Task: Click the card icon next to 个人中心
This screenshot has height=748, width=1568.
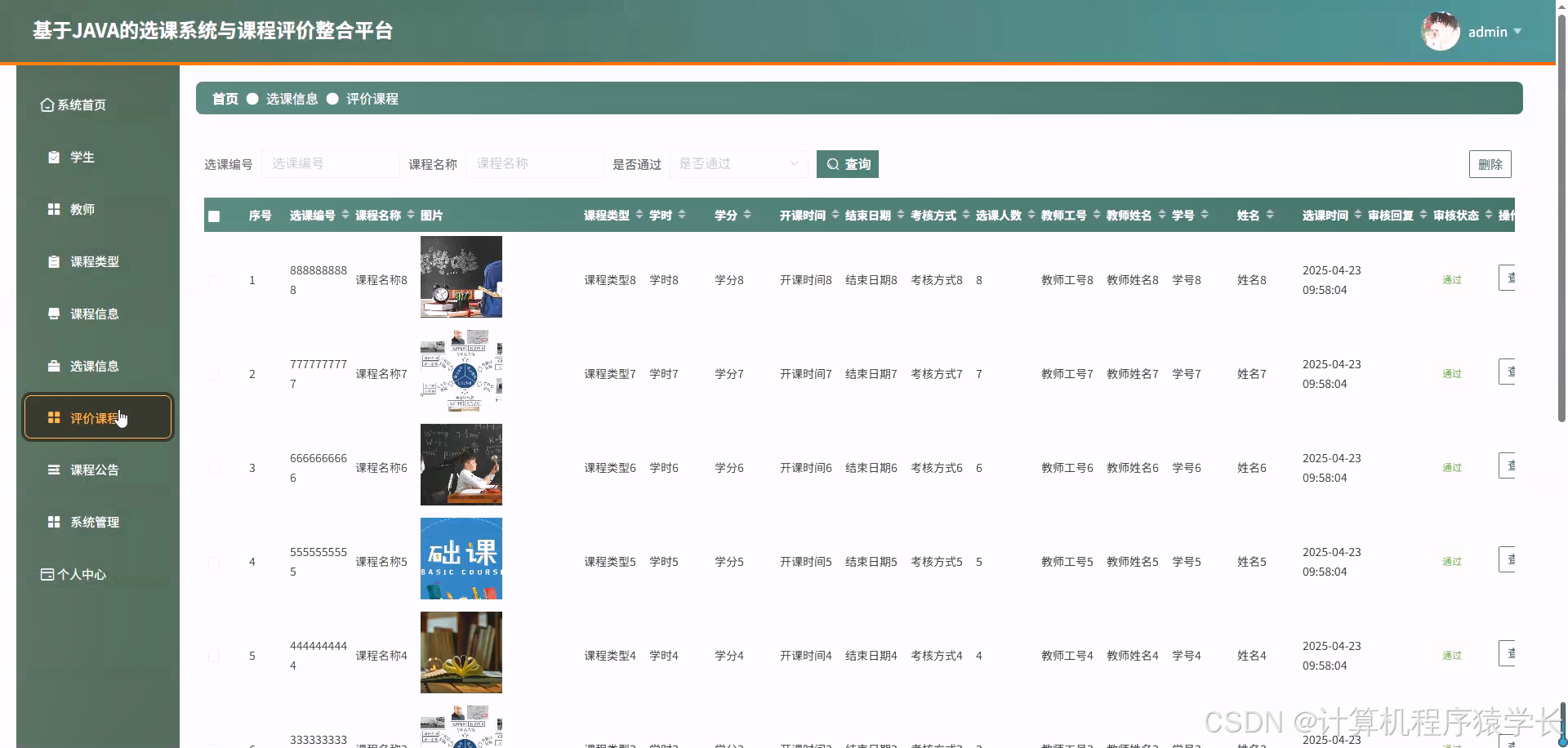Action: click(x=47, y=574)
